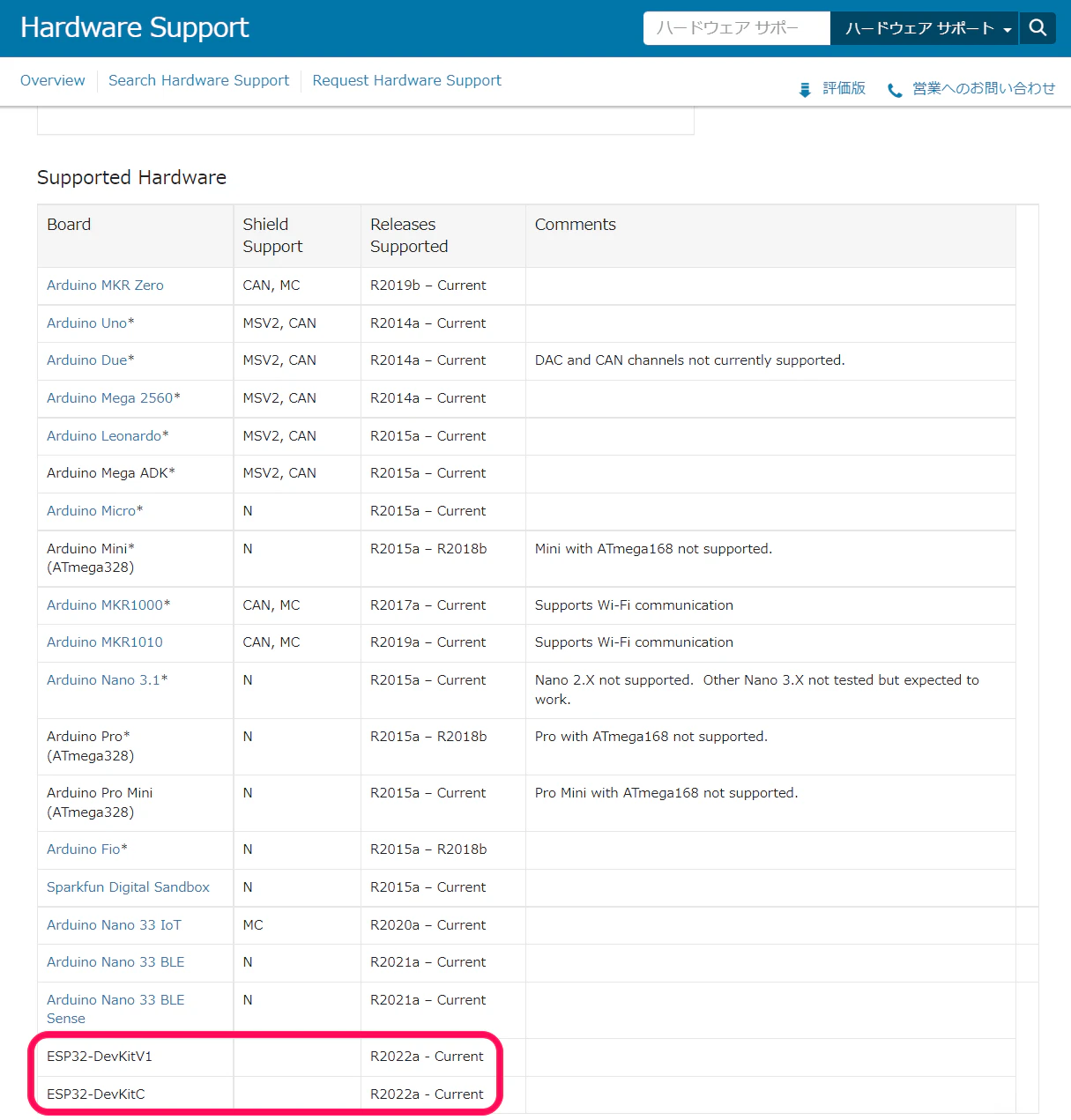Click R2022a - Current in ESP32-DevKitV1 row
The width and height of the screenshot is (1071, 1120).
427,1057
